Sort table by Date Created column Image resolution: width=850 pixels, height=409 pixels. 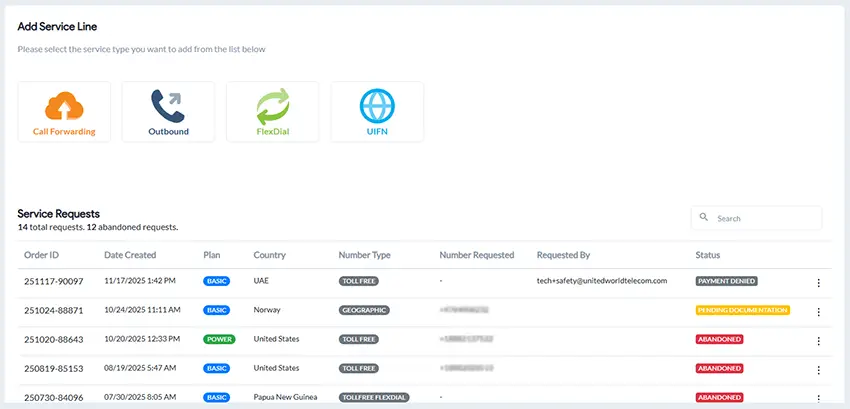pos(130,255)
